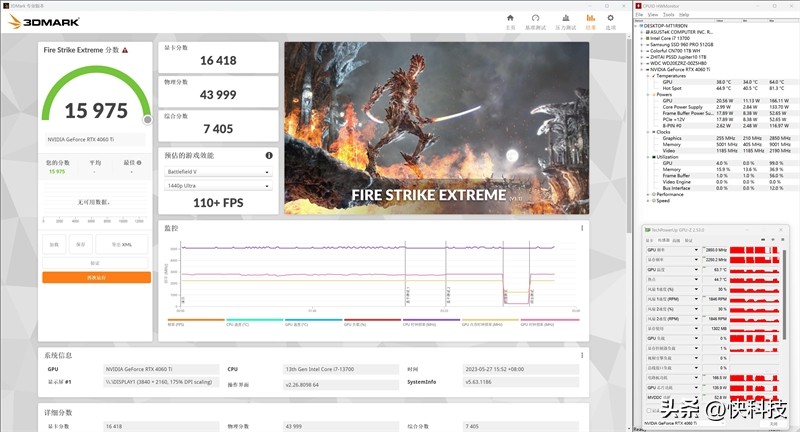Click the Benchmarks gauge icon in top navigation

click(x=537, y=19)
